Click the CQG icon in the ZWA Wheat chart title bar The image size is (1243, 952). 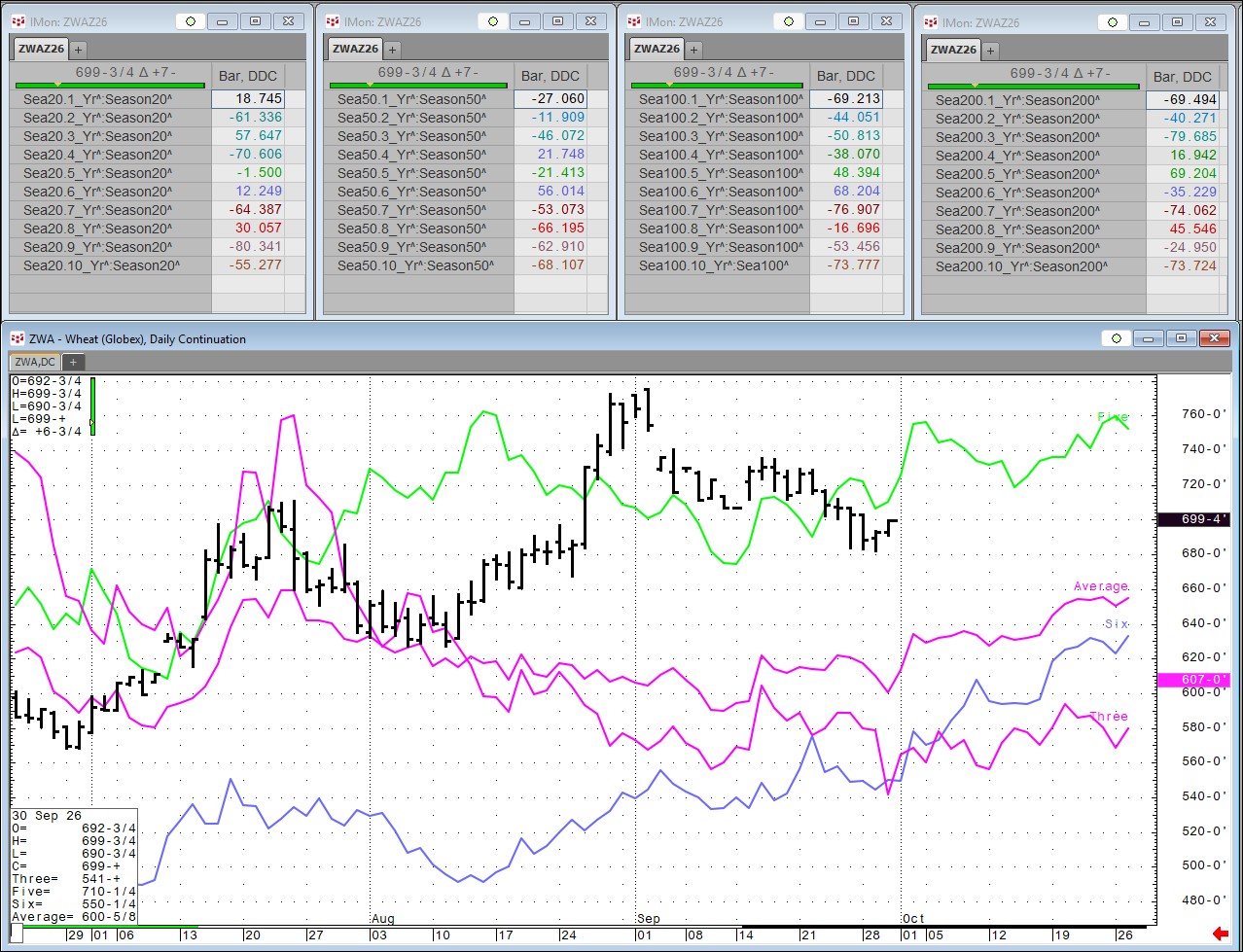tap(18, 338)
